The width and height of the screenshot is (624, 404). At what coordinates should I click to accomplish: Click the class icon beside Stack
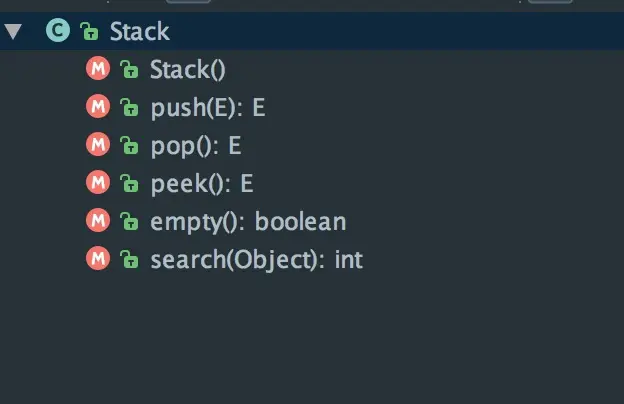pos(58,31)
